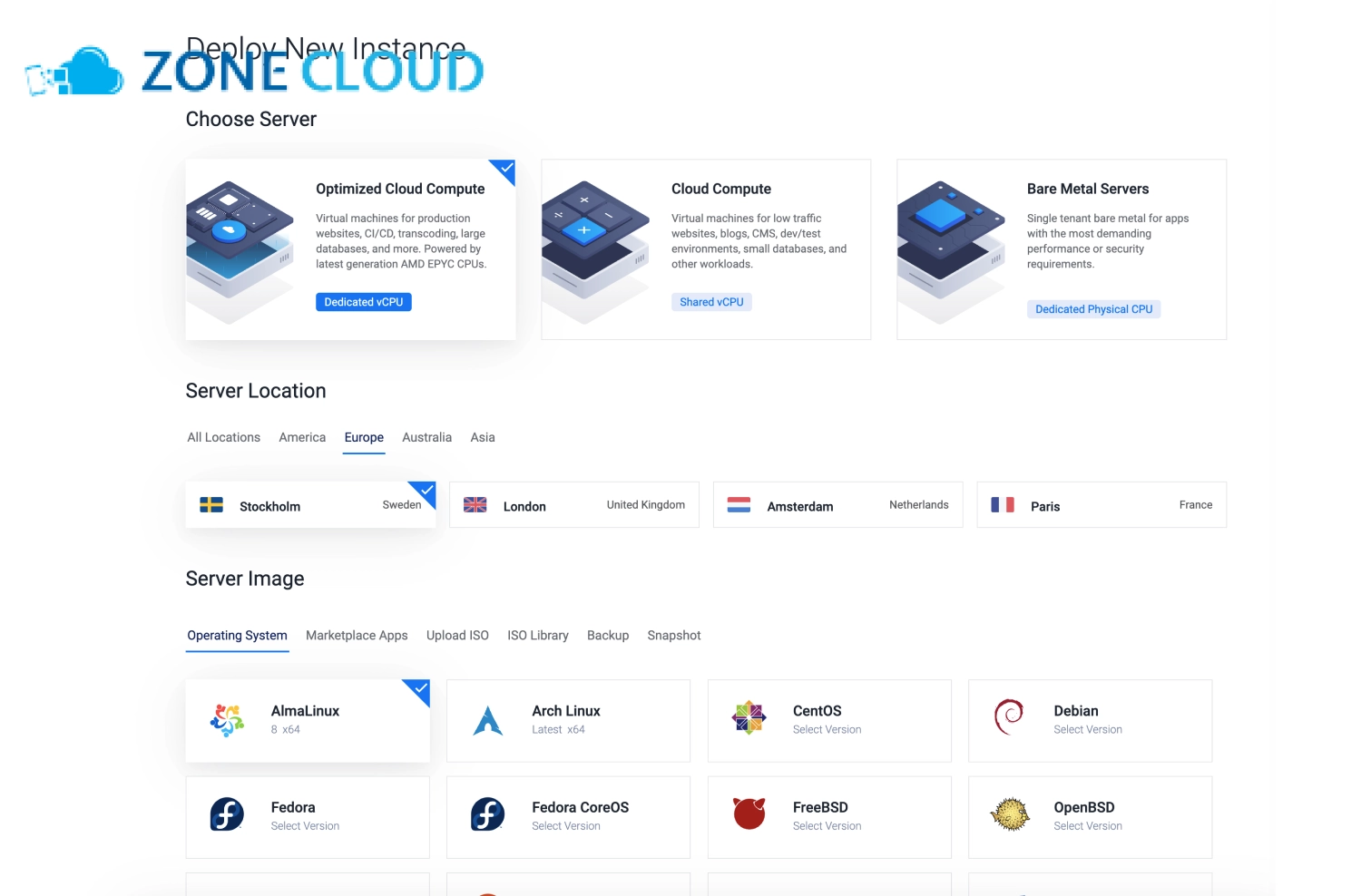Open FreeBSD Select Version dropdown
The height and width of the screenshot is (896, 1361).
tap(827, 826)
